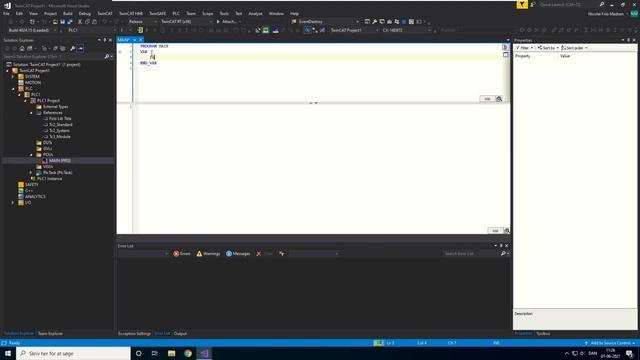
Task: Expand the I/O tree node
Action: (13, 202)
